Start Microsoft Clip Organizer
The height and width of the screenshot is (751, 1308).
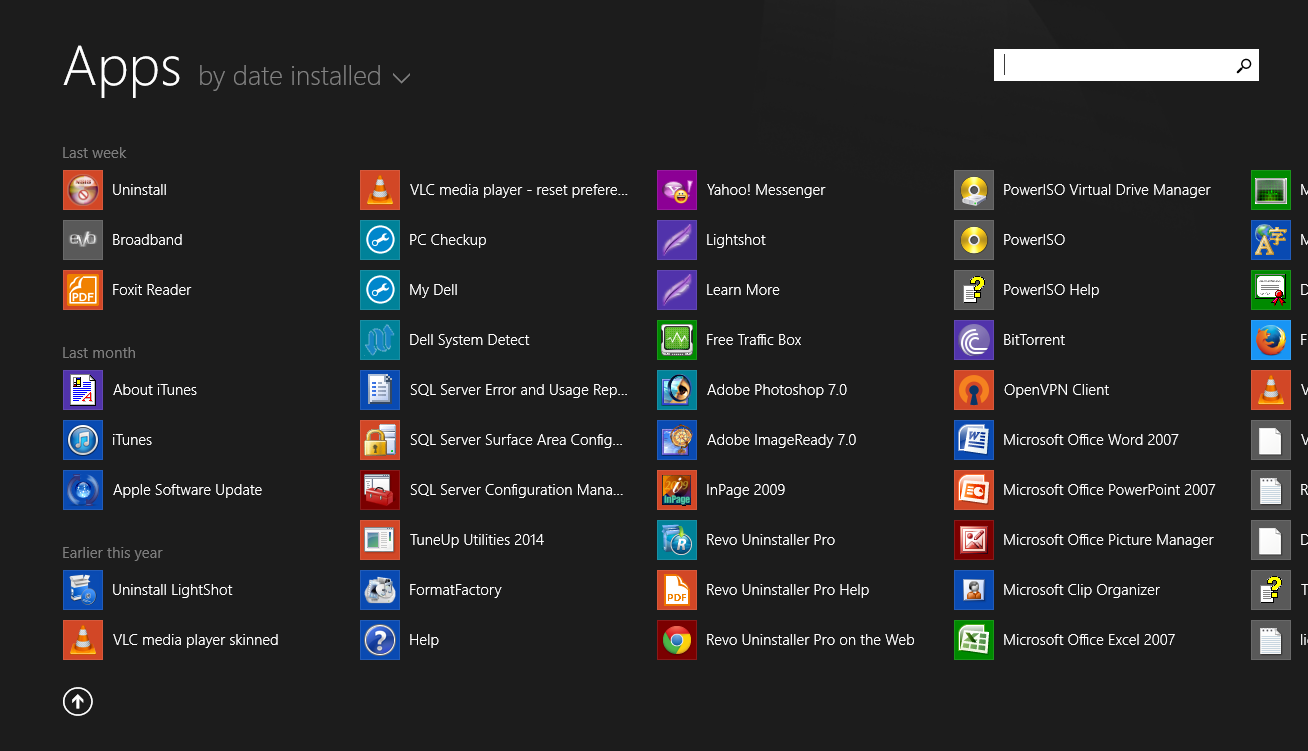click(x=1058, y=590)
